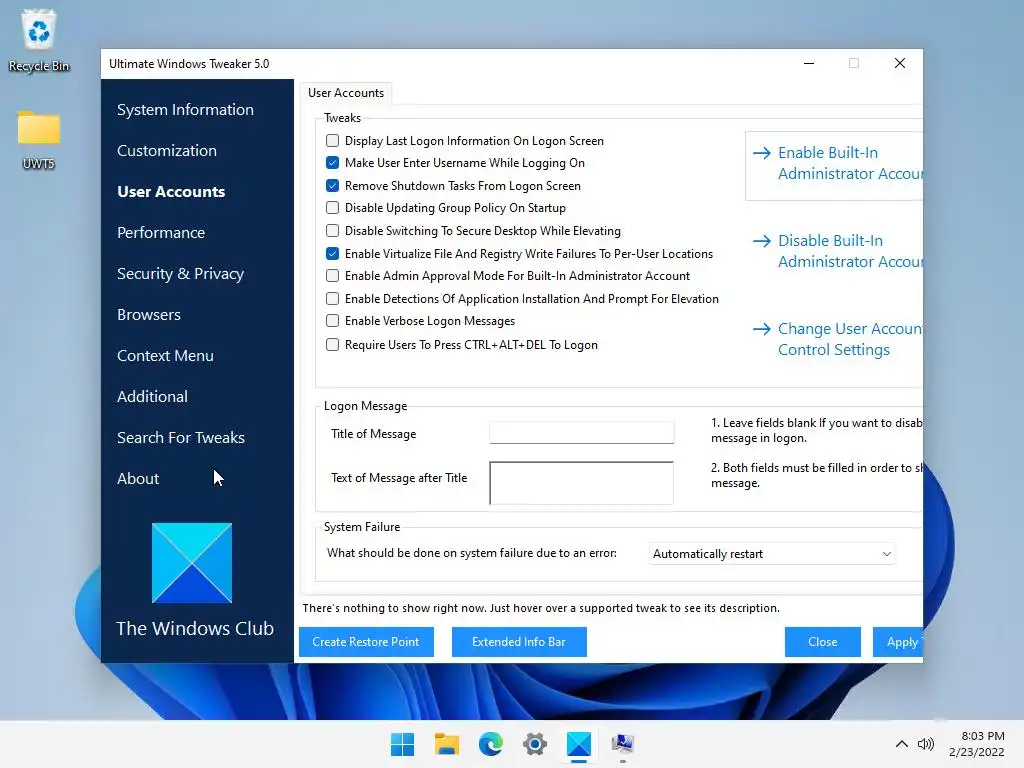Close the Ultimate Windows Tweaker window
The height and width of the screenshot is (768, 1024).
tap(900, 63)
